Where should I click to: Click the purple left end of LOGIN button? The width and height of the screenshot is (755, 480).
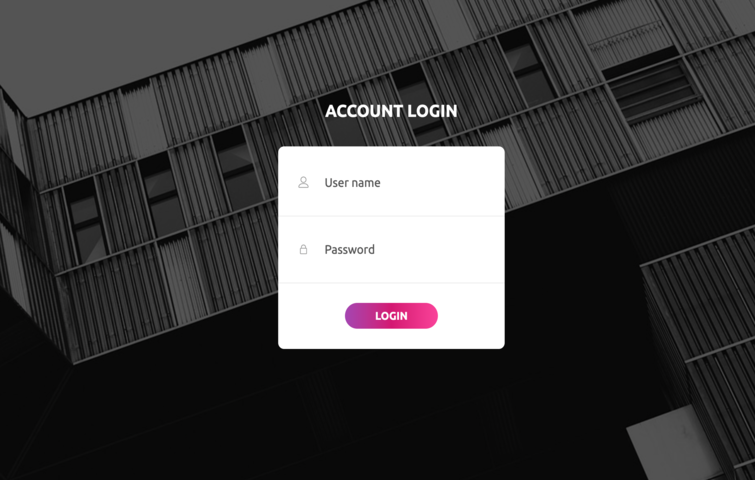tap(356, 316)
